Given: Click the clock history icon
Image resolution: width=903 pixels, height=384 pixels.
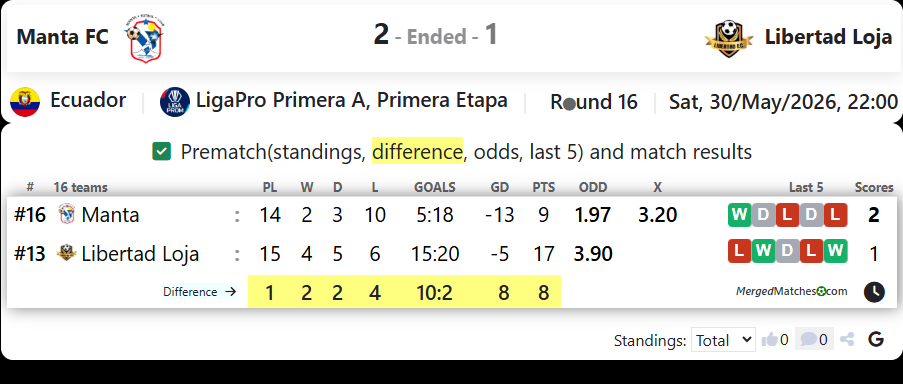Looking at the screenshot, I should (x=874, y=292).
